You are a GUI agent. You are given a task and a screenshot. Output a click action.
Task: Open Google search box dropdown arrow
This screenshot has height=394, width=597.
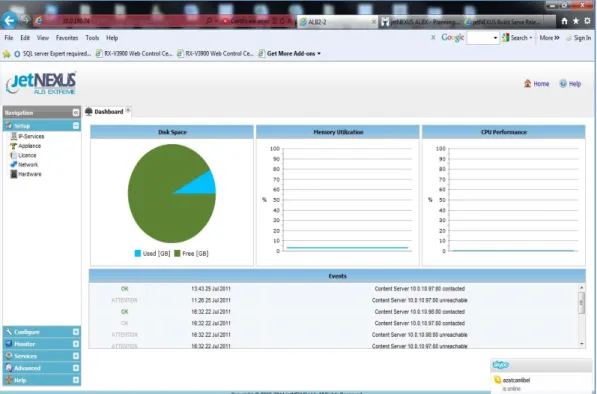tap(495, 38)
